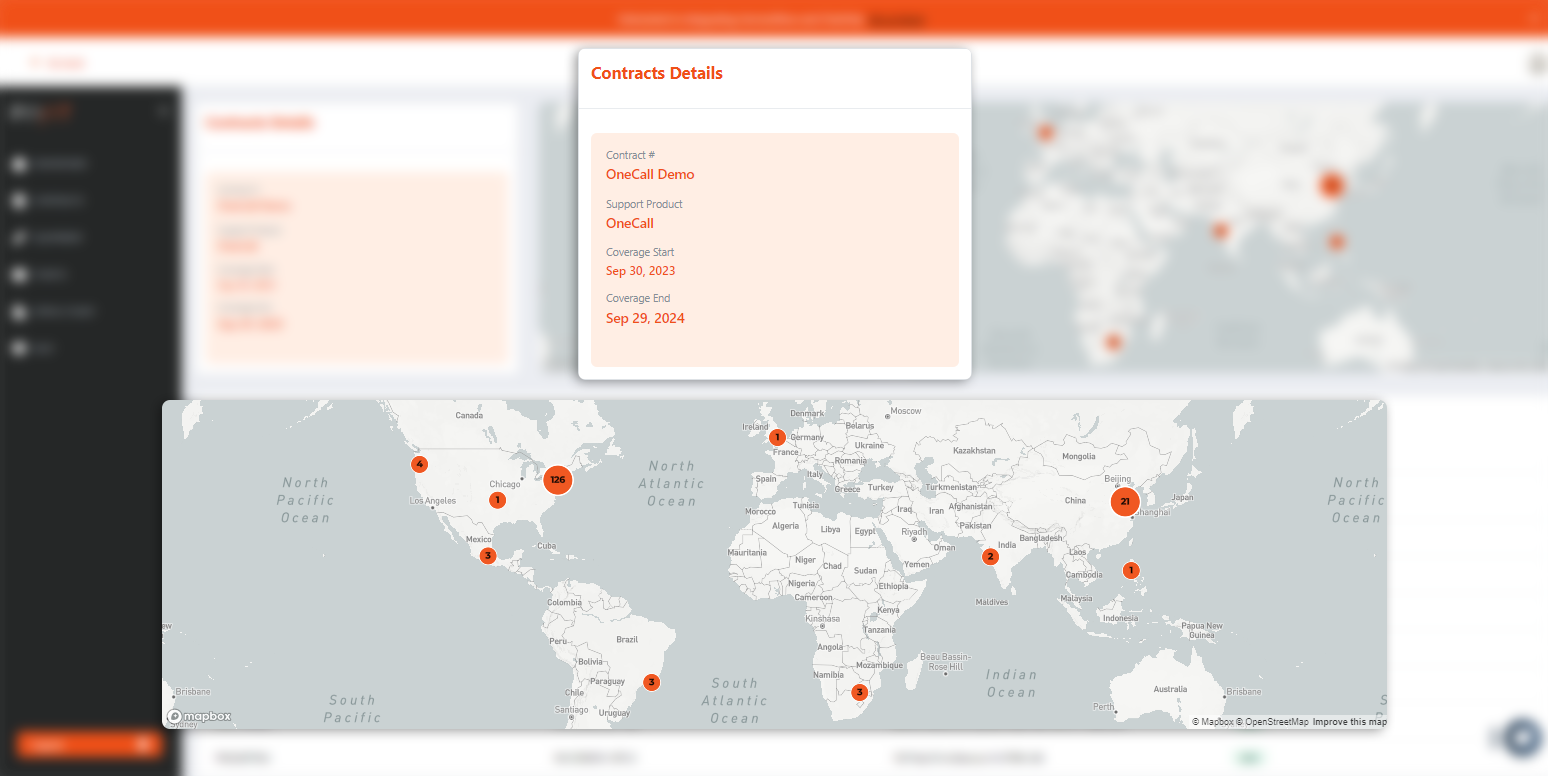Click the Mapbox logo on the map

point(199,716)
